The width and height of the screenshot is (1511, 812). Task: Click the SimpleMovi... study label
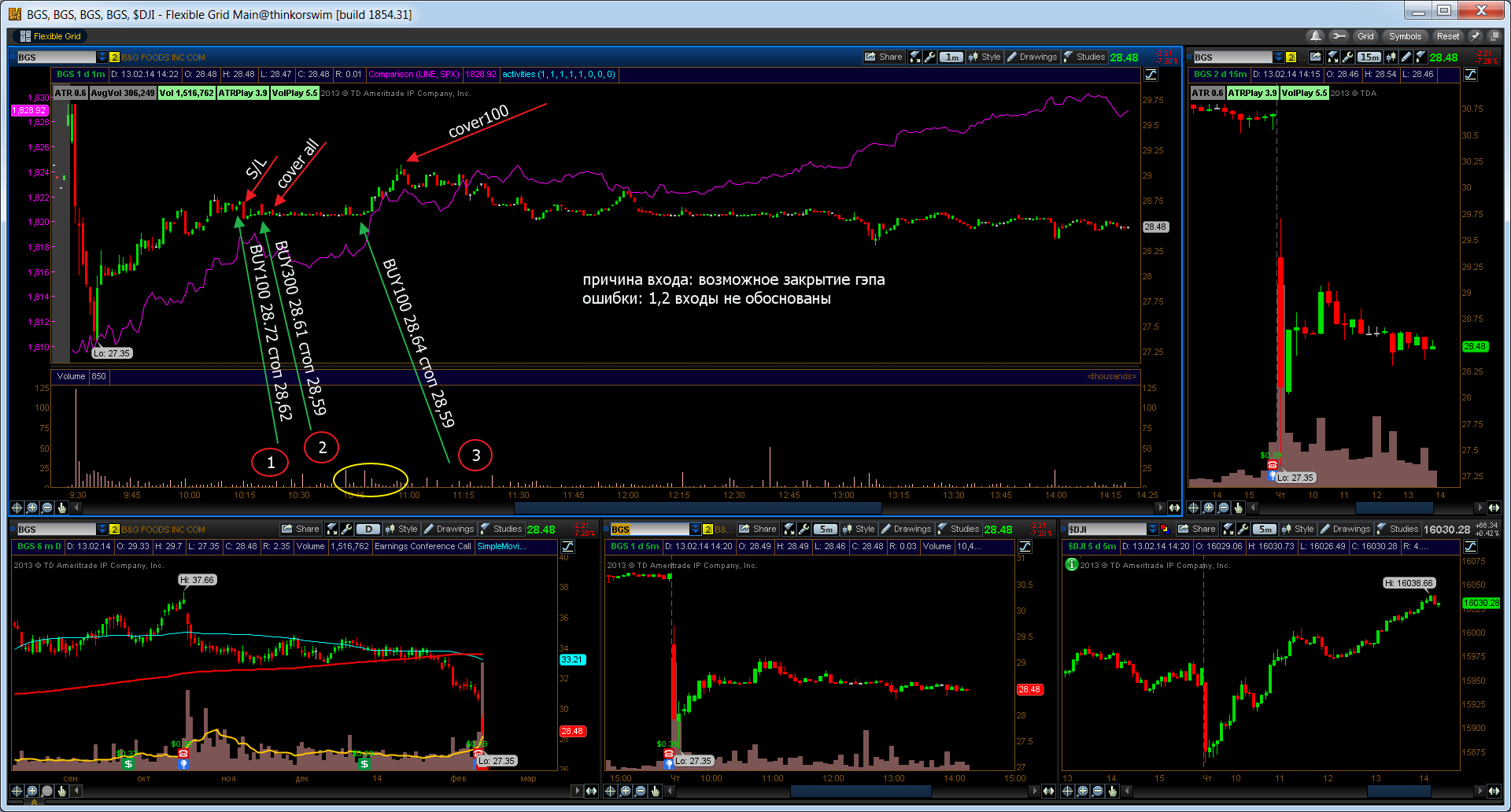501,546
